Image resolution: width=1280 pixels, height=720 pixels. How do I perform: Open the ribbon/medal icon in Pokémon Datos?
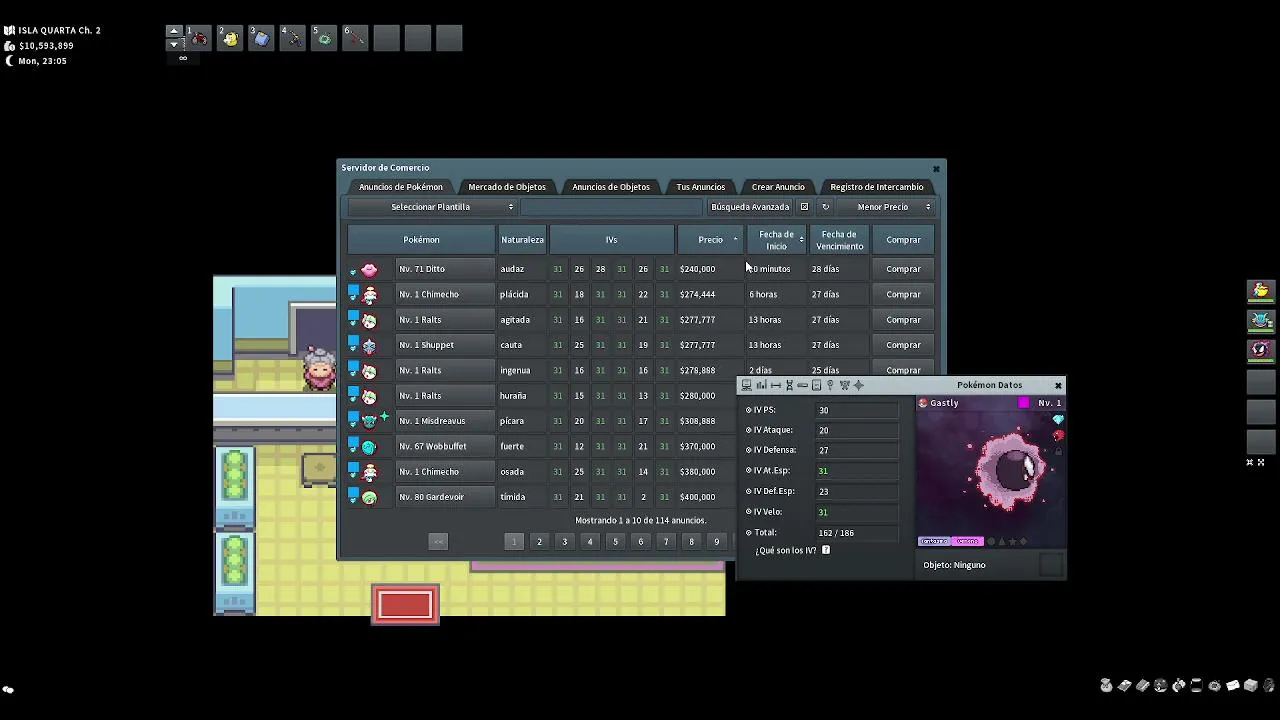point(844,385)
